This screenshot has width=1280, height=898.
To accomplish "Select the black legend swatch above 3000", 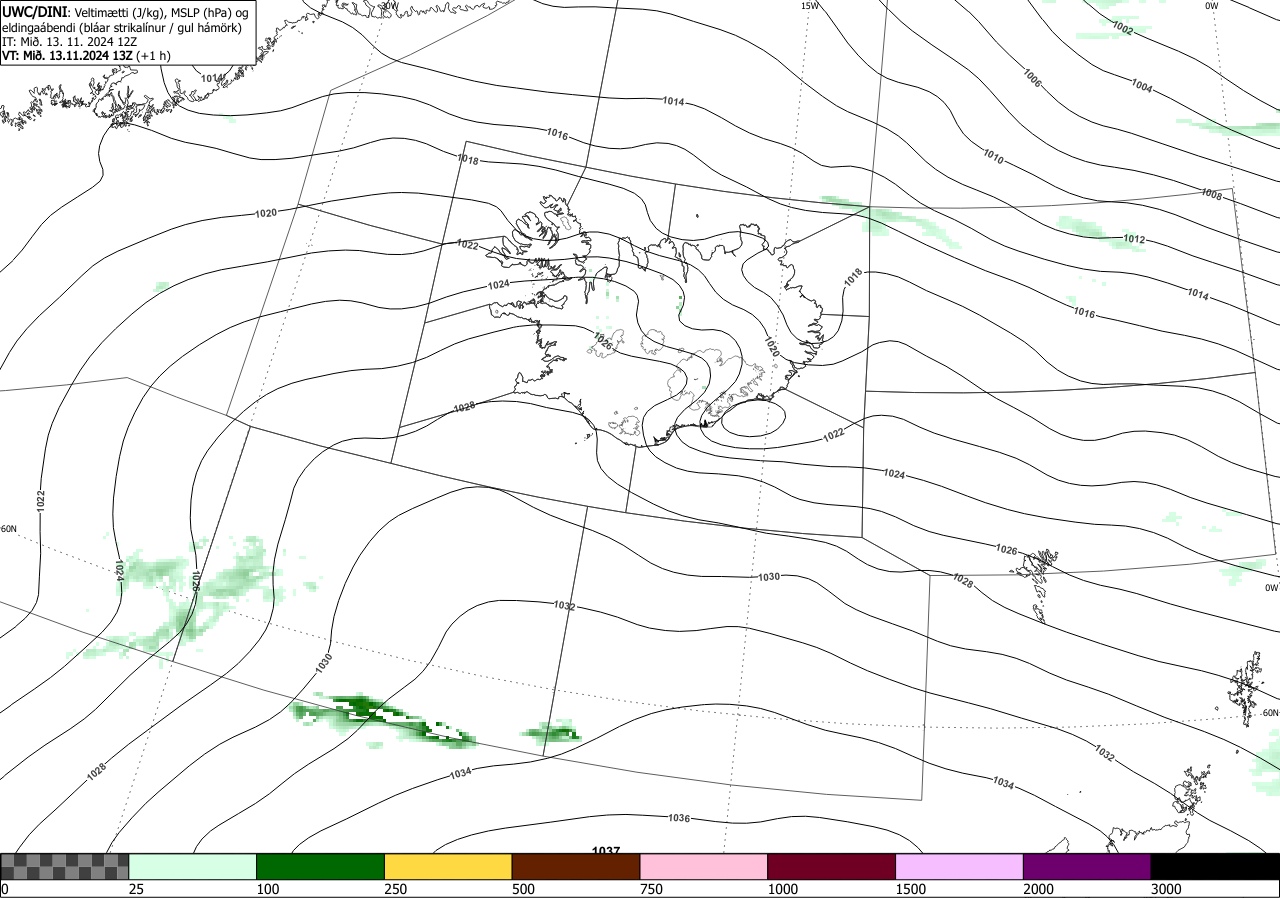I will tap(1215, 866).
